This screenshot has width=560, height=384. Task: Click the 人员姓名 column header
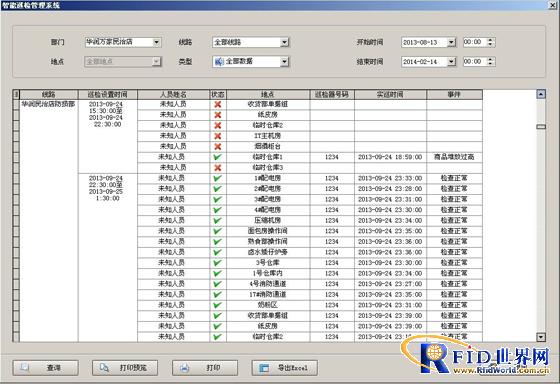coord(173,94)
